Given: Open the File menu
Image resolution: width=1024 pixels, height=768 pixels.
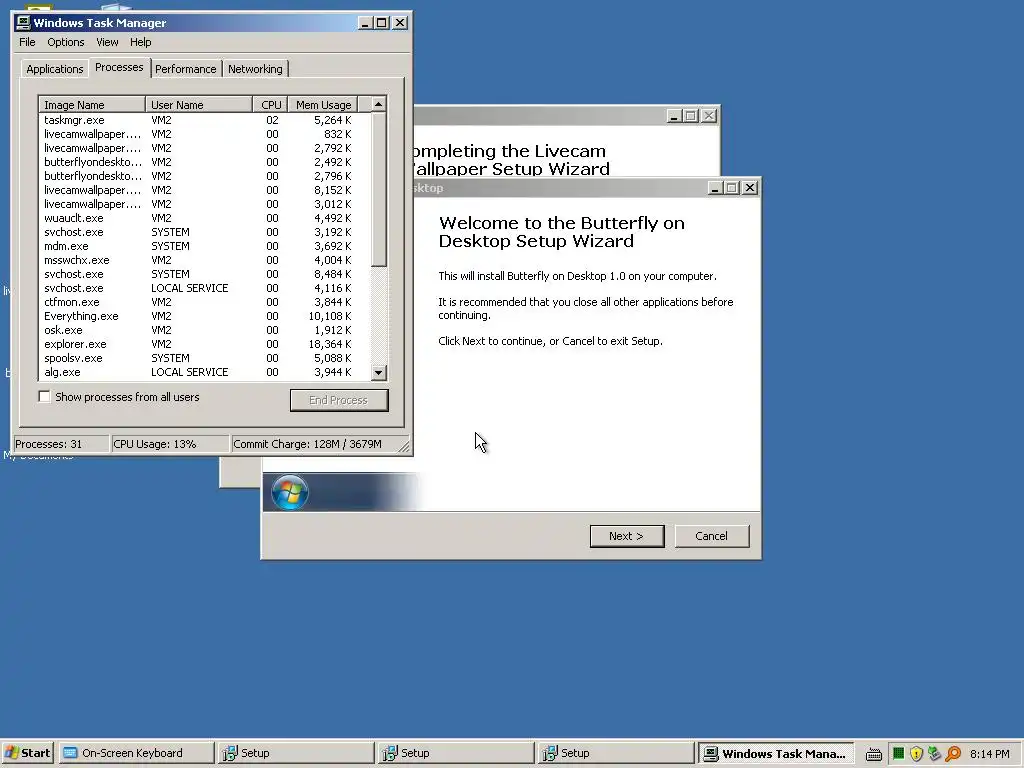Looking at the screenshot, I should click(x=27, y=42).
